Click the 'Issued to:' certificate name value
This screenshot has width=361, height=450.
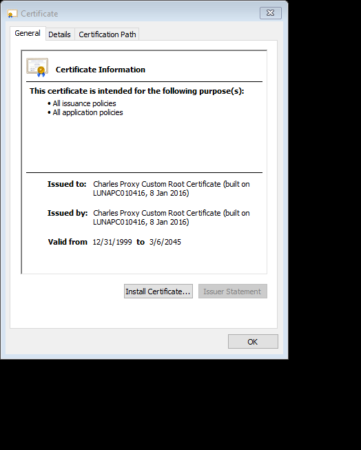[x=171, y=189]
